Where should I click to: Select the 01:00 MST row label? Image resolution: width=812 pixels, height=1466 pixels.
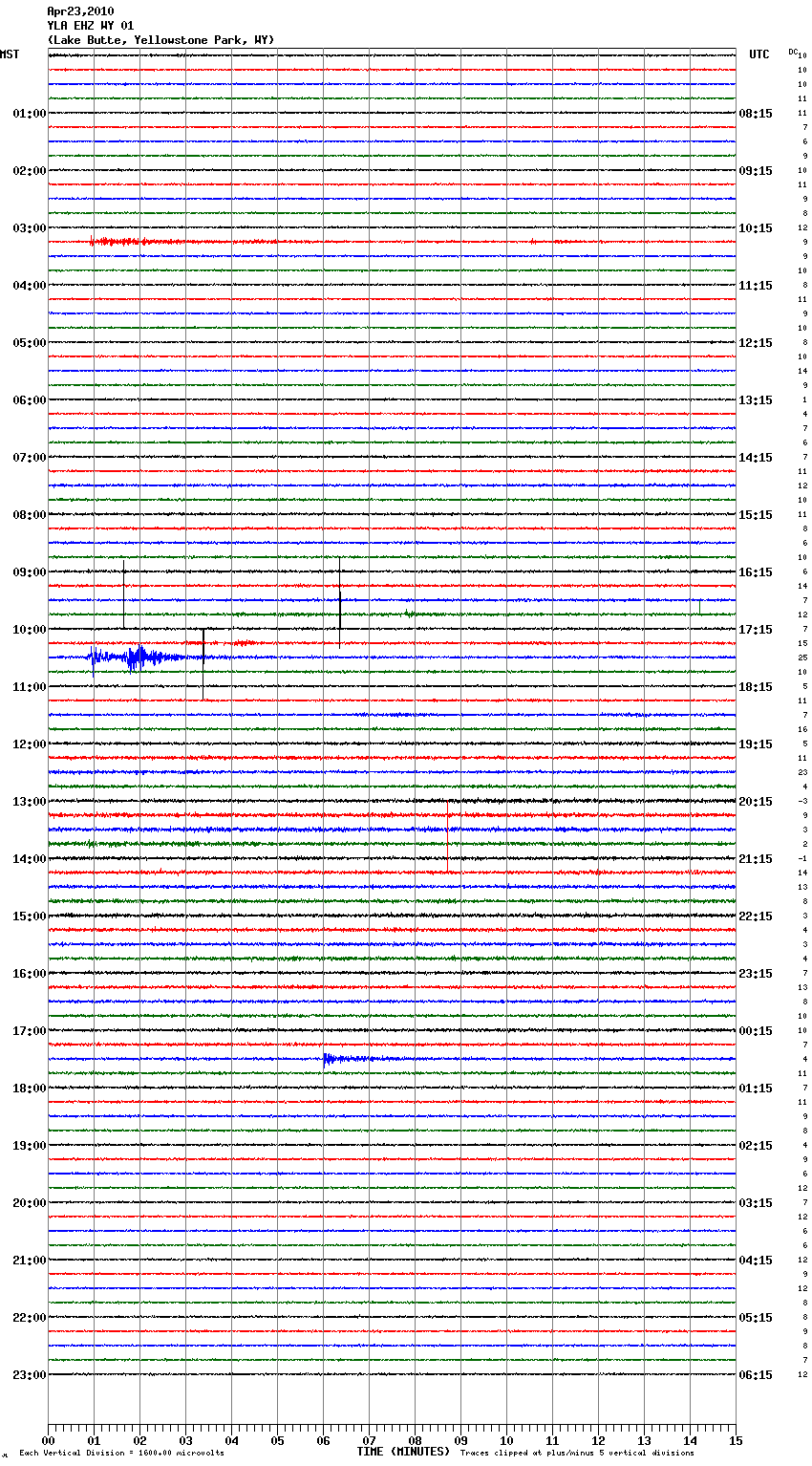pos(30,114)
